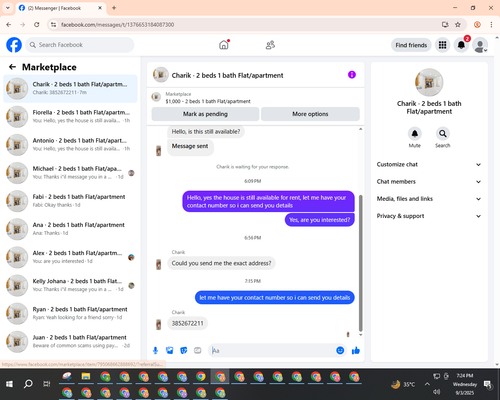Viewport: 500px width, 400px height.
Task: Expand Privacy & support section
Action: click(429, 216)
